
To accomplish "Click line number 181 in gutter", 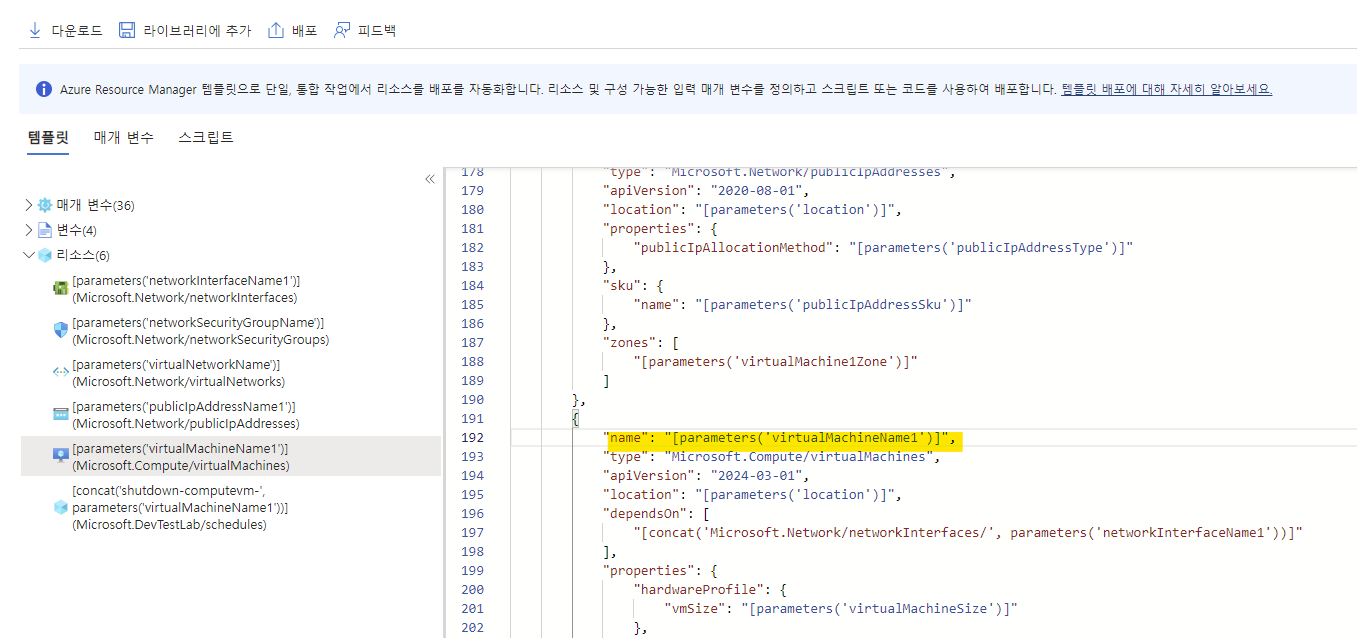I will tap(473, 228).
